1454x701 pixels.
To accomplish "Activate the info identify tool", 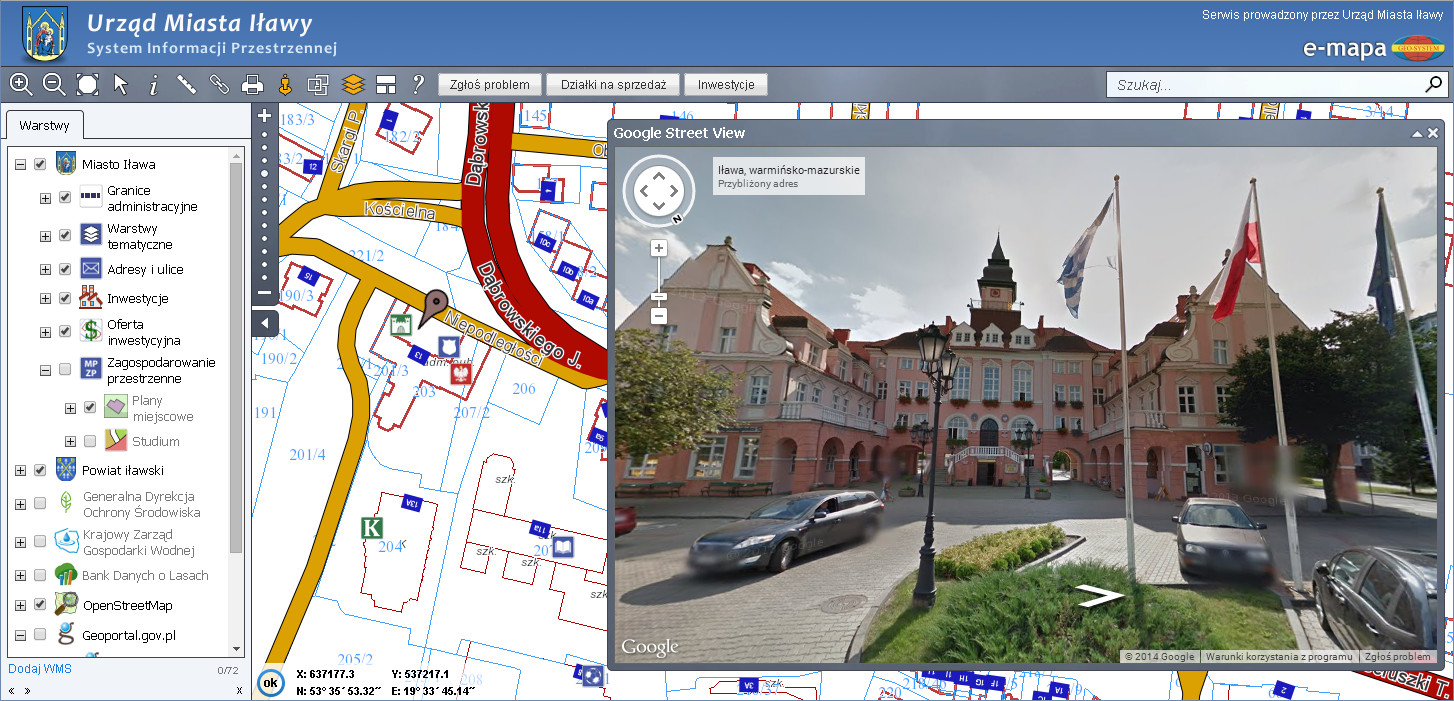I will point(153,85).
